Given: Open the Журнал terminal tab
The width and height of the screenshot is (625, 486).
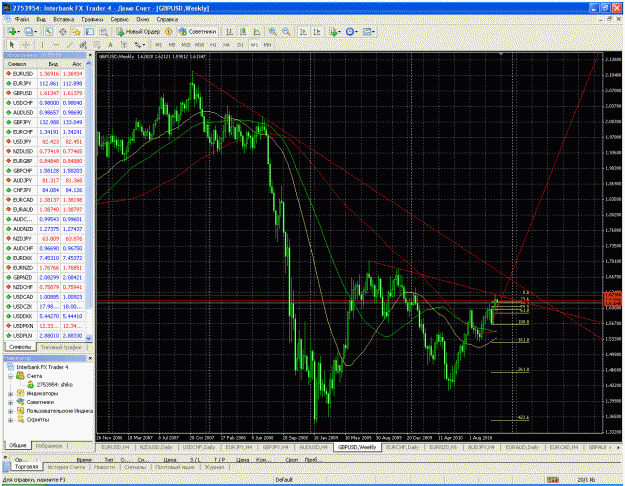Looking at the screenshot, I should coord(214,466).
